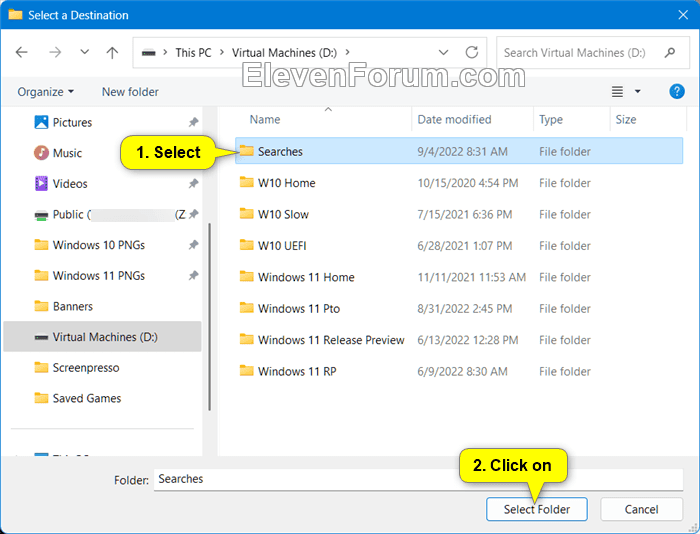The image size is (700, 534).
Task: Cancel the destination dialog
Action: [642, 509]
